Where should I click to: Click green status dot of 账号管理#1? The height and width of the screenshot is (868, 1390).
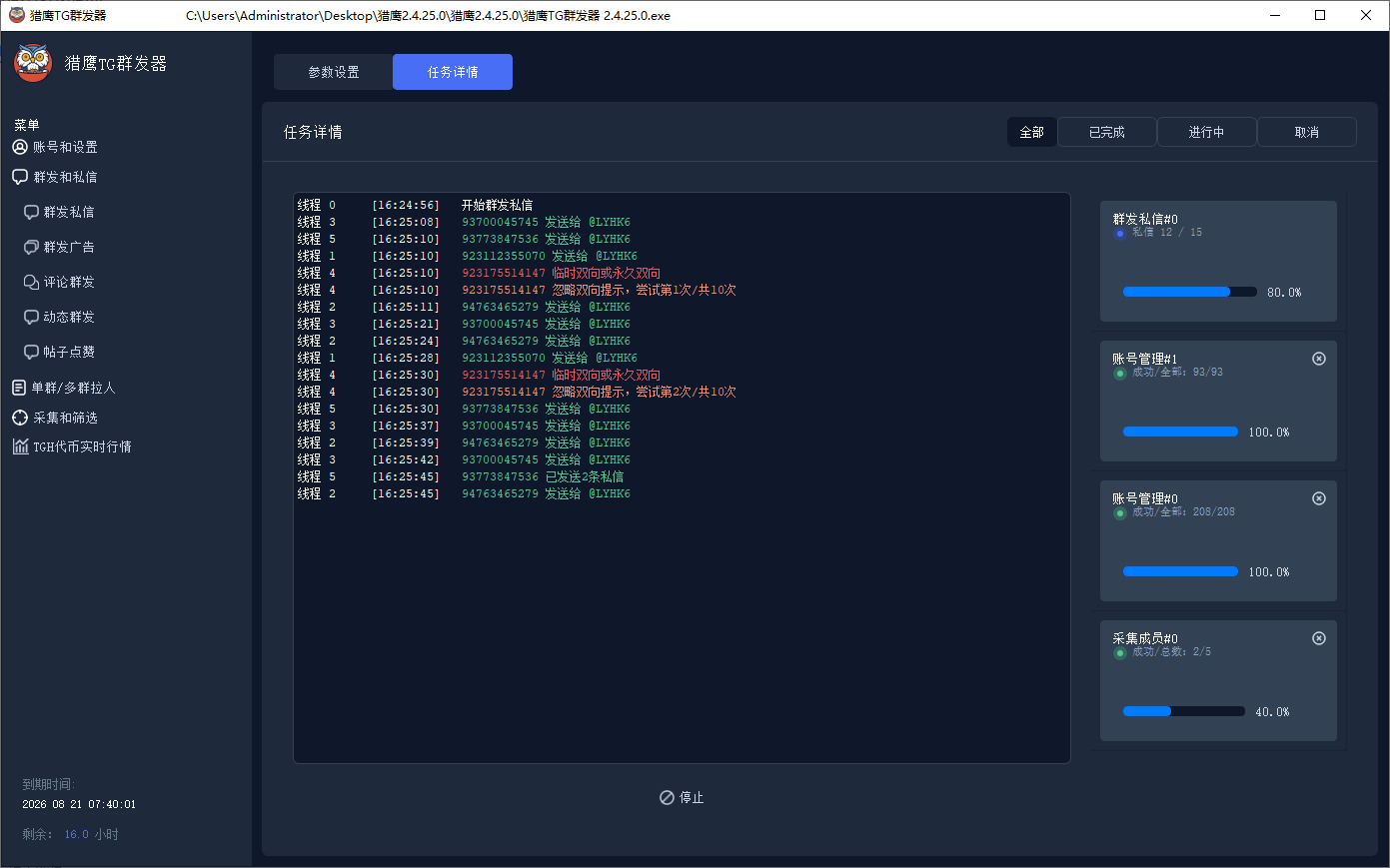tap(1119, 373)
